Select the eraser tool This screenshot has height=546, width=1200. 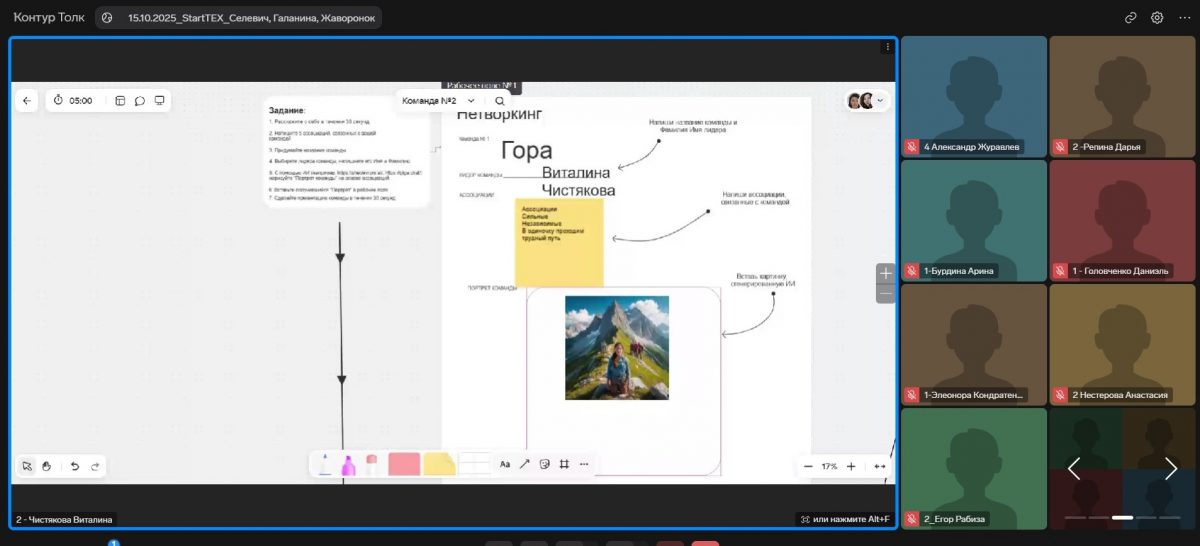point(371,463)
